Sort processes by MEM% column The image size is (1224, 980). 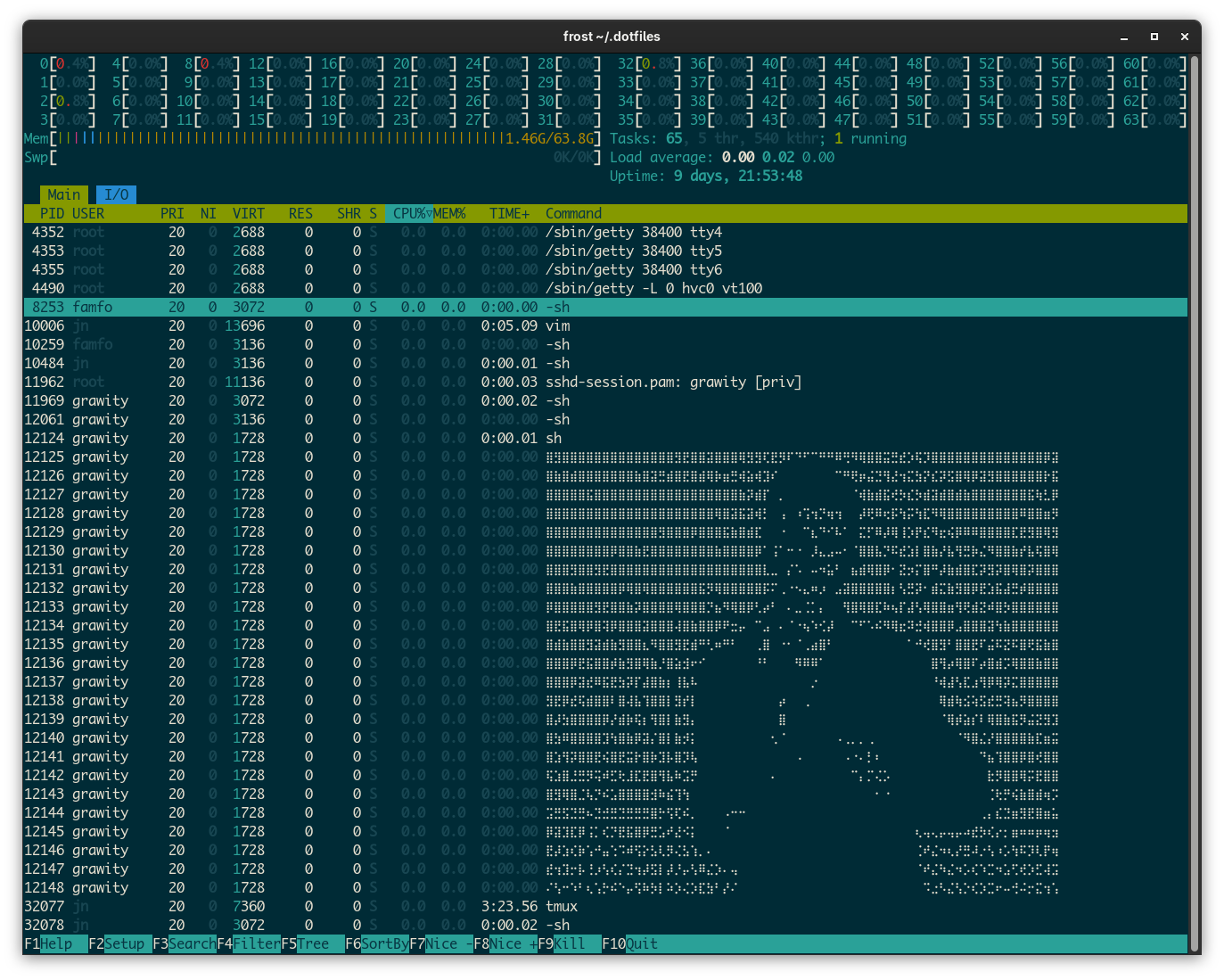click(x=449, y=214)
